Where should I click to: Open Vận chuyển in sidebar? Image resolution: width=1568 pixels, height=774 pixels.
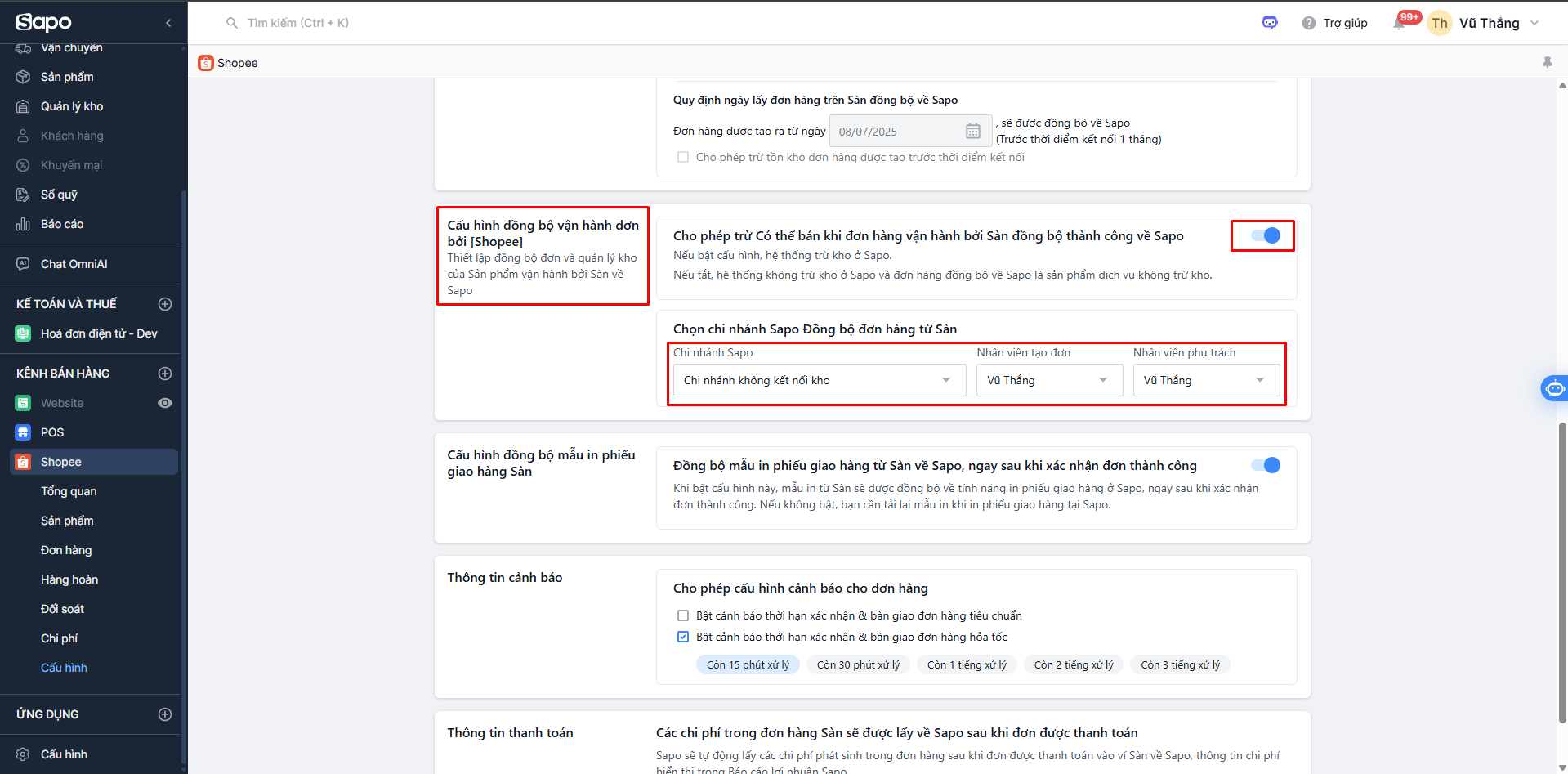[72, 48]
